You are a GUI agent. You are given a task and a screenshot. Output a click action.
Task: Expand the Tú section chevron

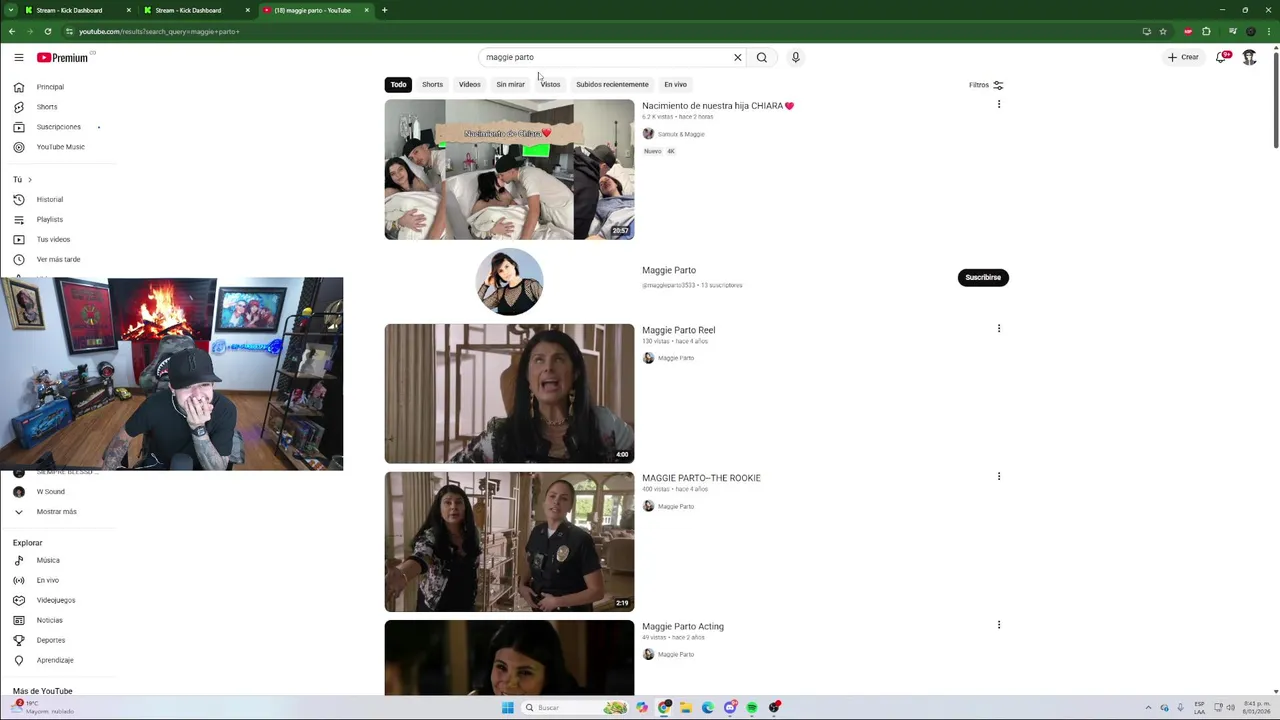pyautogui.click(x=29, y=180)
